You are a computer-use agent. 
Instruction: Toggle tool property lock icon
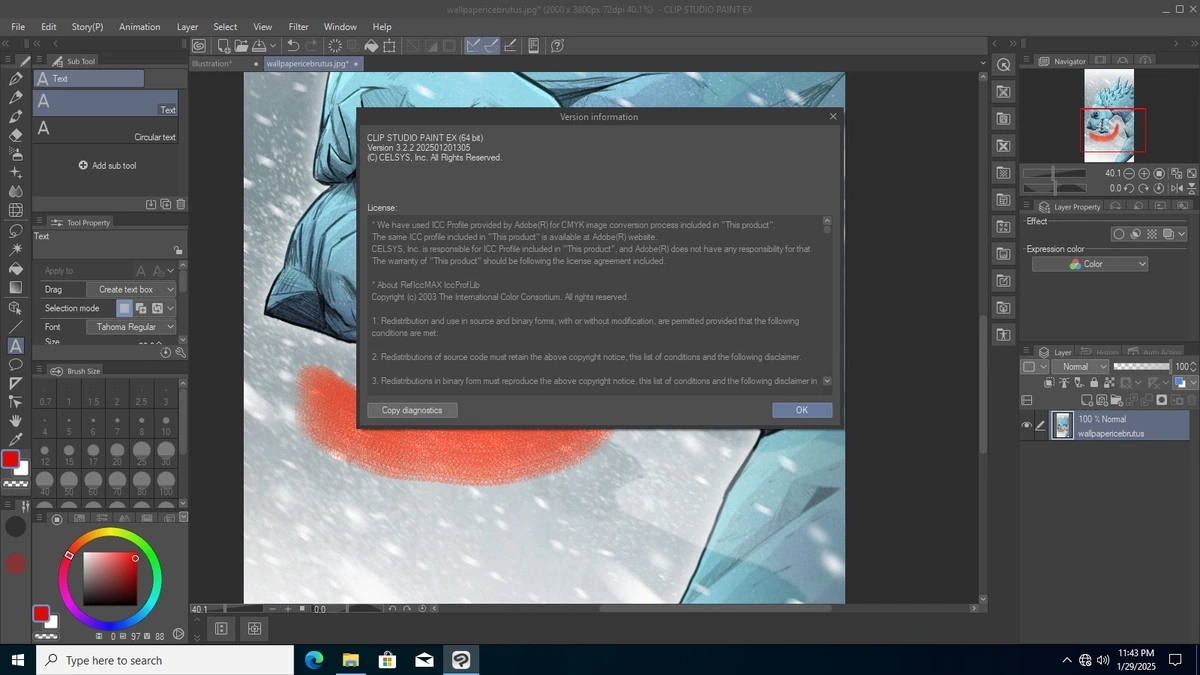pos(177,250)
